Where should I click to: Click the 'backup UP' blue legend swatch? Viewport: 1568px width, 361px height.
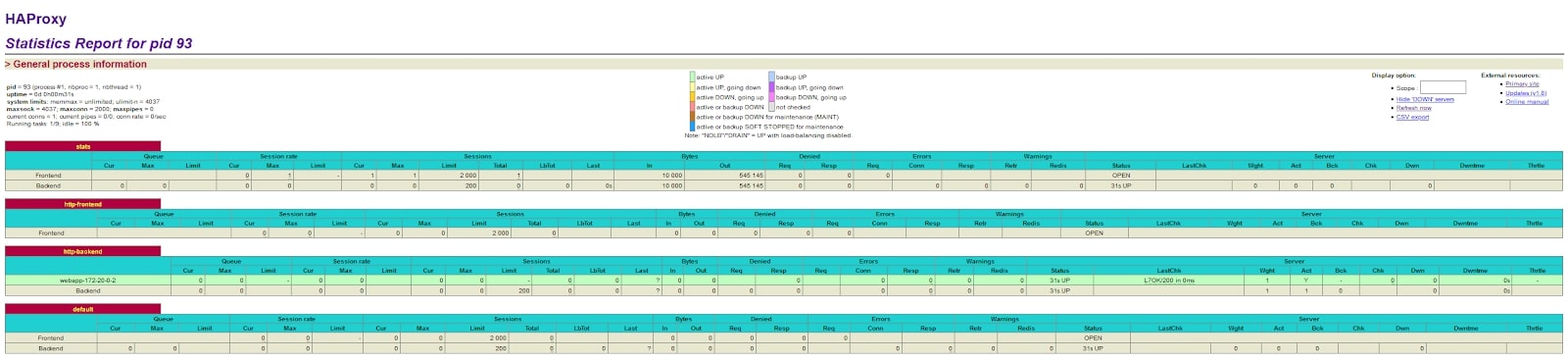(x=772, y=77)
